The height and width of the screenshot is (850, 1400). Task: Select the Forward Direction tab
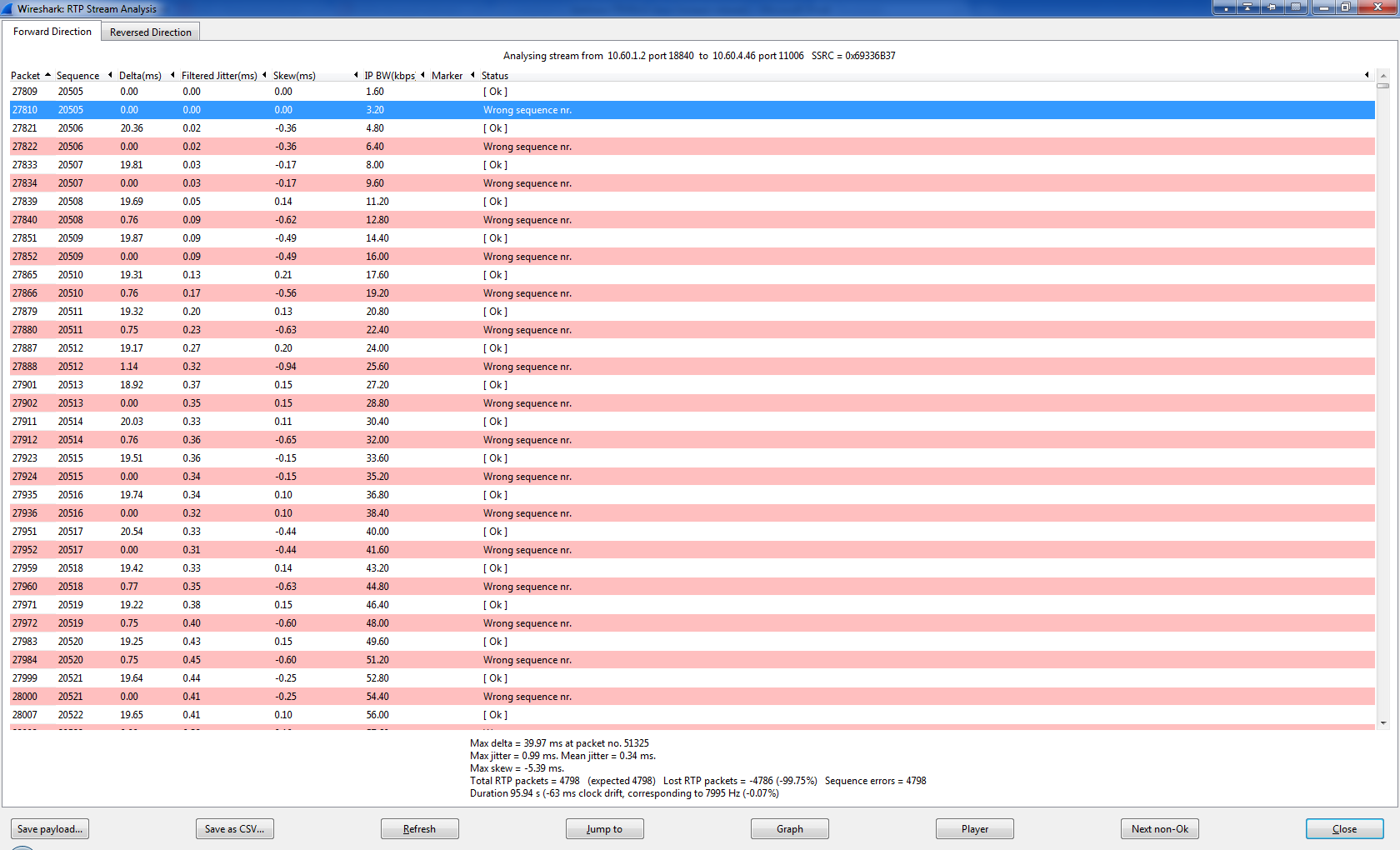(x=52, y=32)
